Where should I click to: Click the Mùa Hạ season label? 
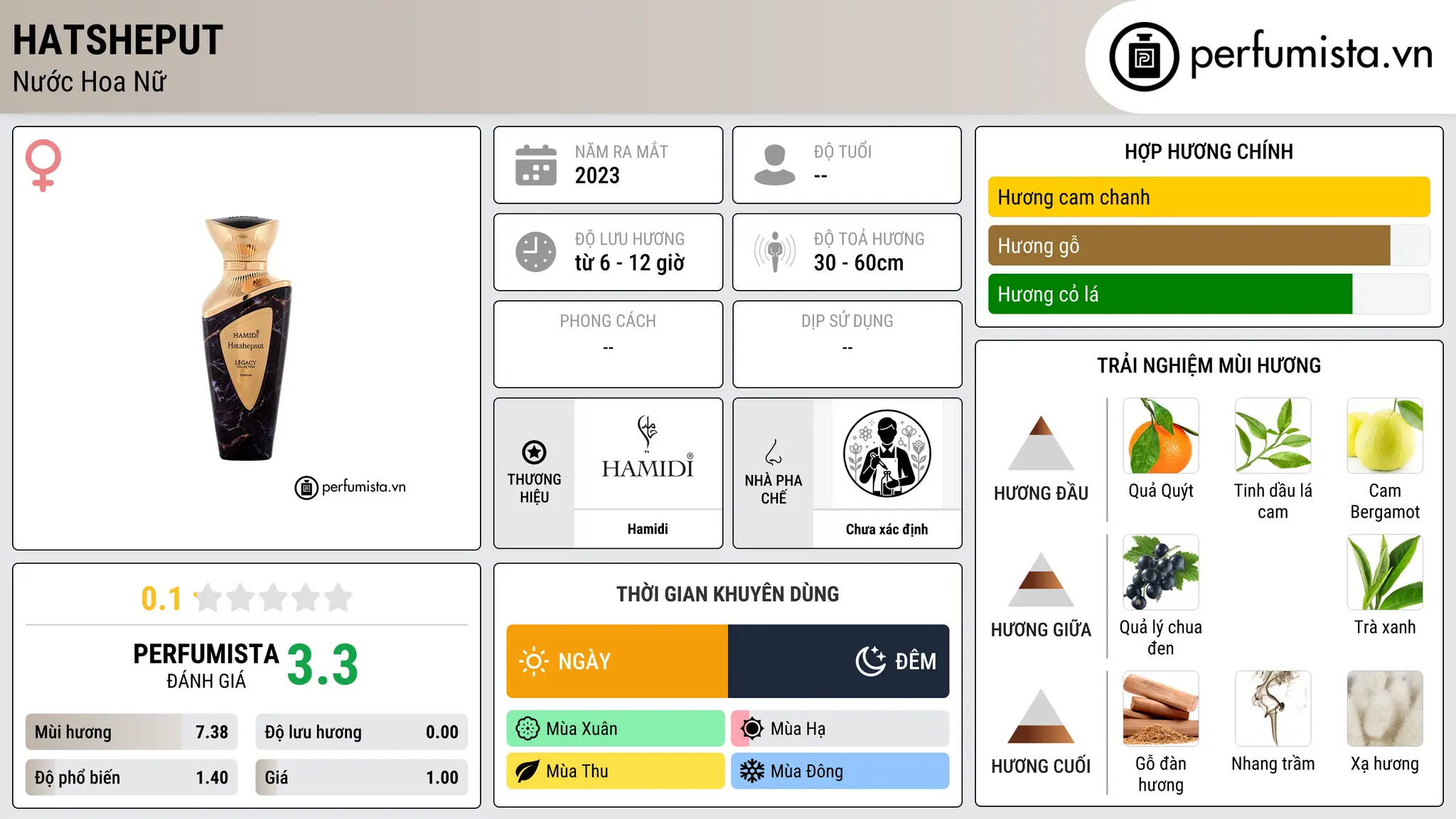tap(798, 729)
